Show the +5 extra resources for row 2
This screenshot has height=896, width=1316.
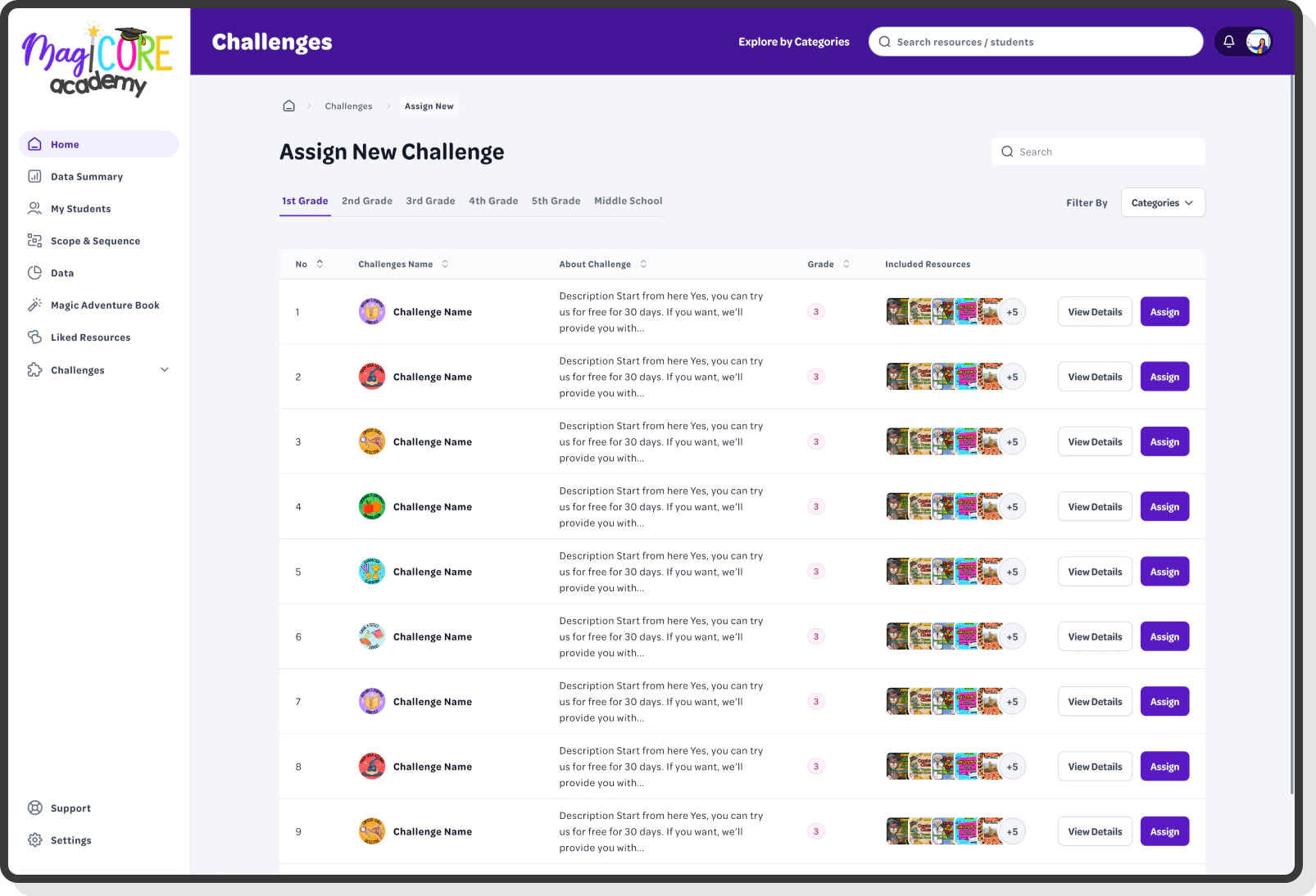coord(1013,377)
